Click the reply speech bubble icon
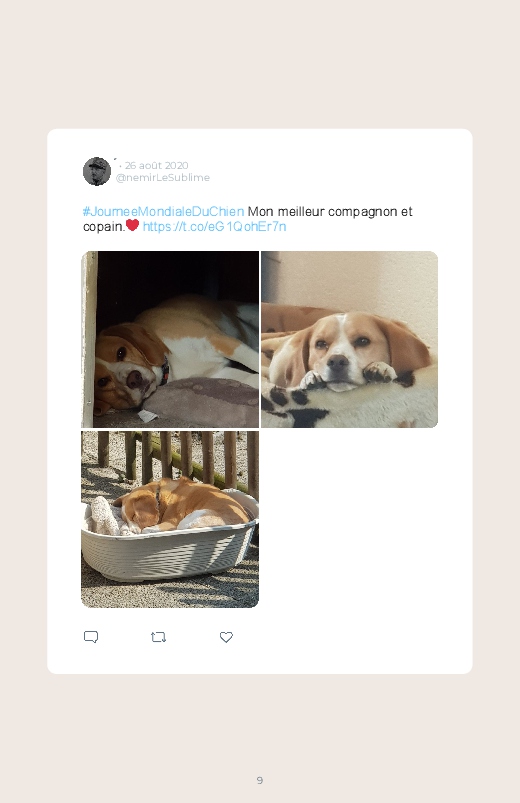The height and width of the screenshot is (803, 520). click(x=91, y=637)
